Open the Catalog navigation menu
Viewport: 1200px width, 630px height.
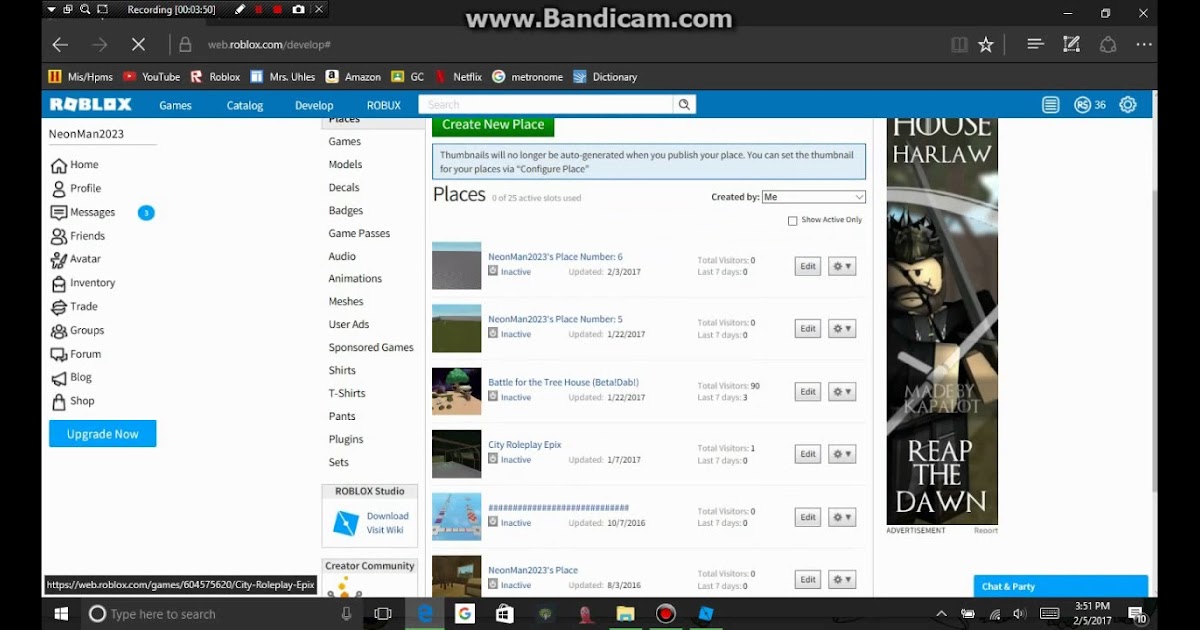click(245, 105)
